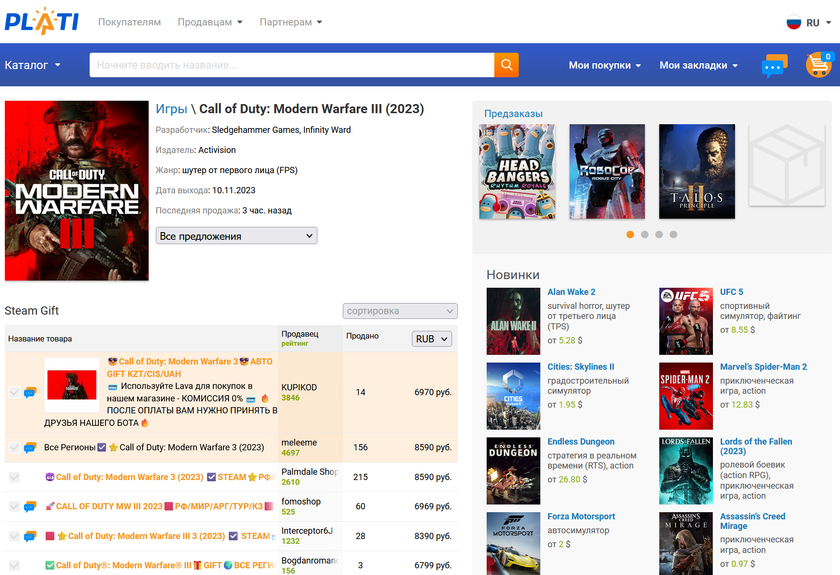Open Endless Dungeon title link

(581, 442)
